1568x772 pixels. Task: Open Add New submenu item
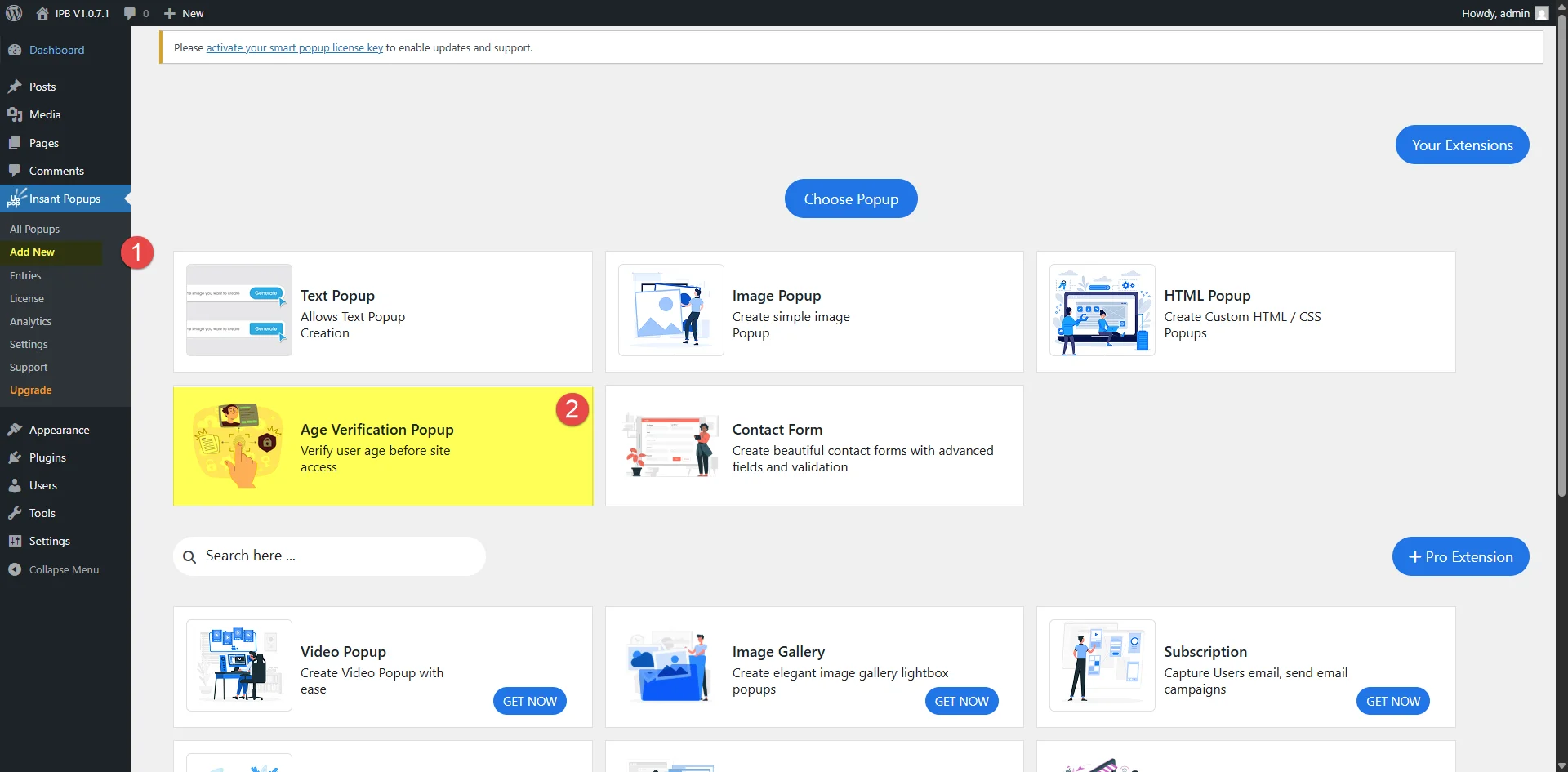32,252
